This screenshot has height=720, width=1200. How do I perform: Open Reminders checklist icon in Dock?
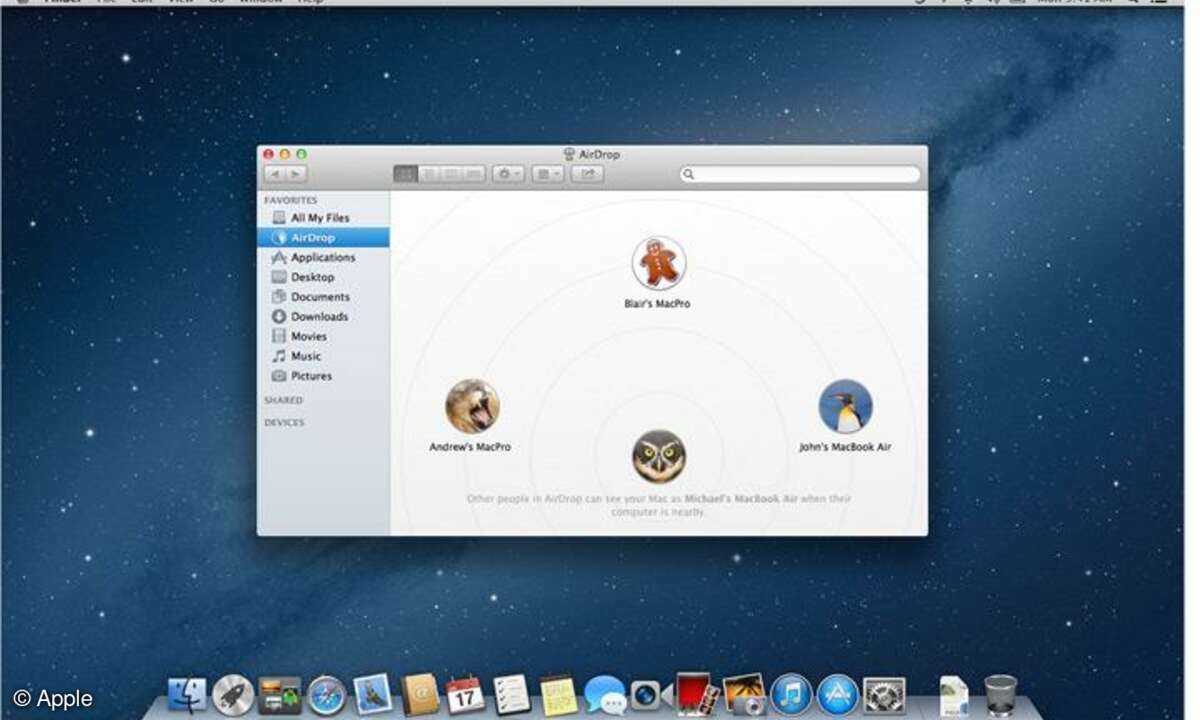click(512, 694)
